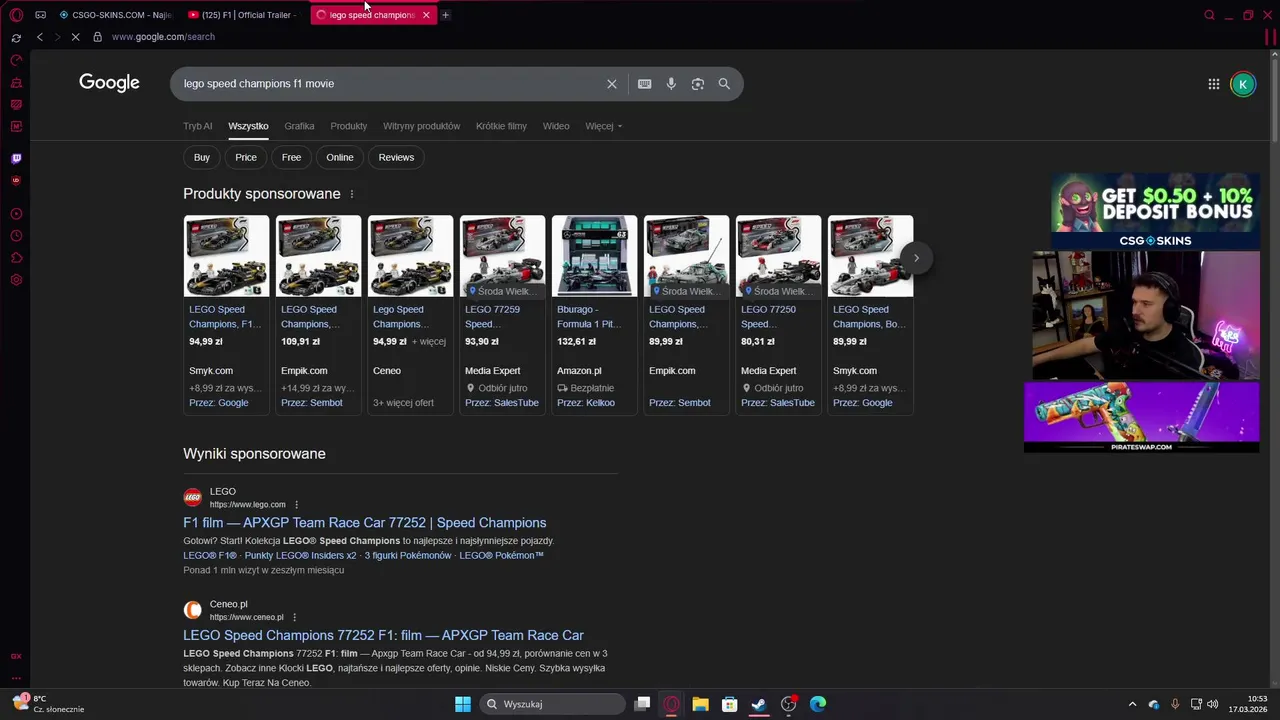This screenshot has height=720, width=1280.
Task: Open 'F1 film — APXGP Team Race Car 77252' result
Action: 364,523
